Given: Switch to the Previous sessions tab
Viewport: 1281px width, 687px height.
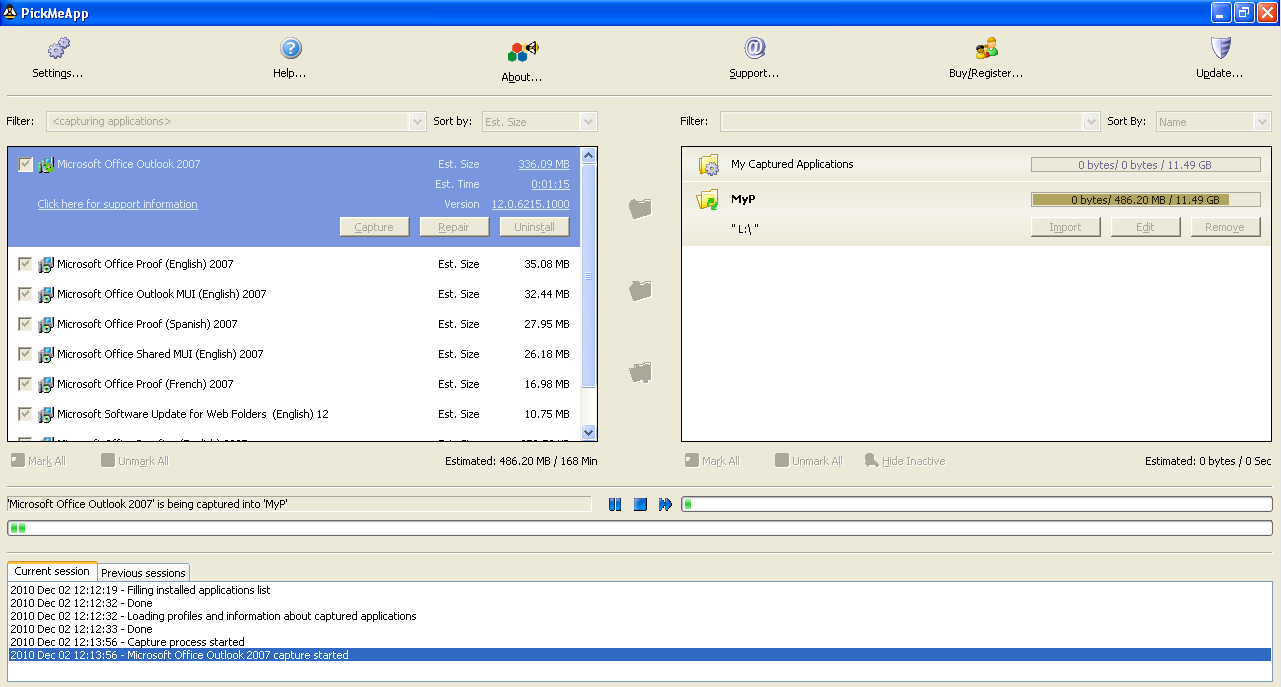Looking at the screenshot, I should point(143,573).
